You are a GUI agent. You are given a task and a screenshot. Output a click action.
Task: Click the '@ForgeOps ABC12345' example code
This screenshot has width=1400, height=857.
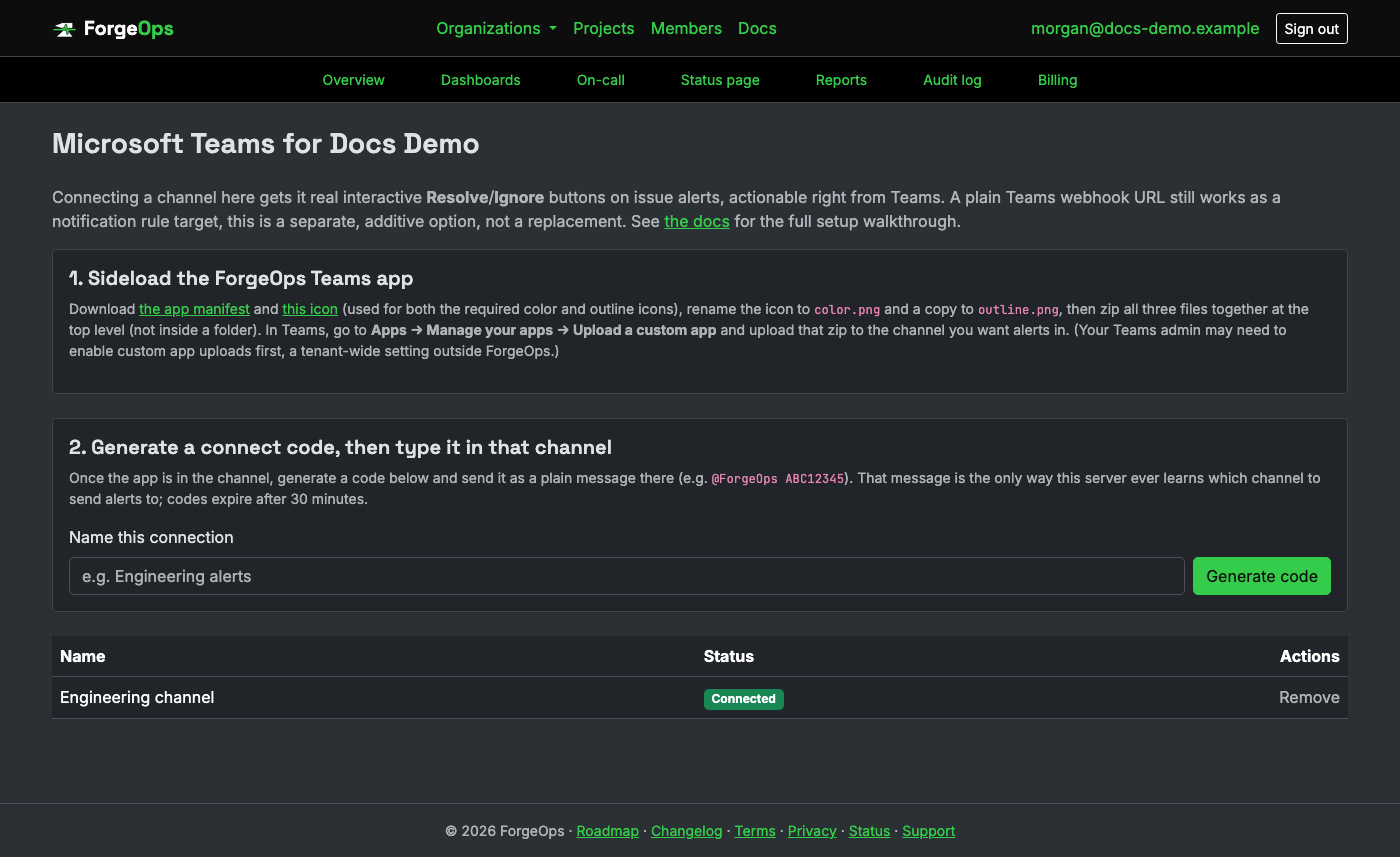(x=778, y=479)
